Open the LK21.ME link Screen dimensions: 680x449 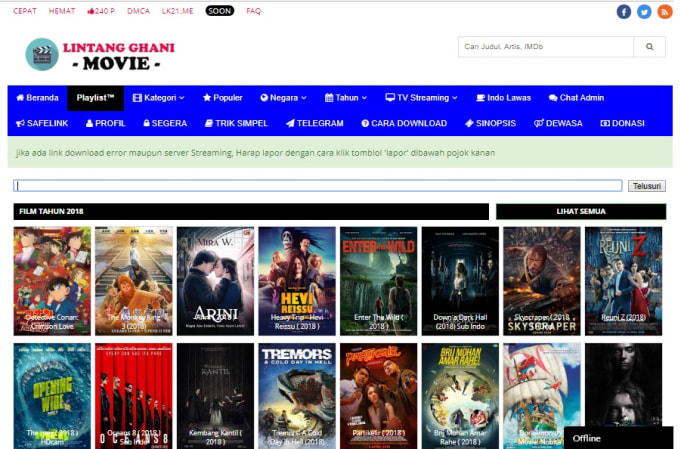(177, 11)
